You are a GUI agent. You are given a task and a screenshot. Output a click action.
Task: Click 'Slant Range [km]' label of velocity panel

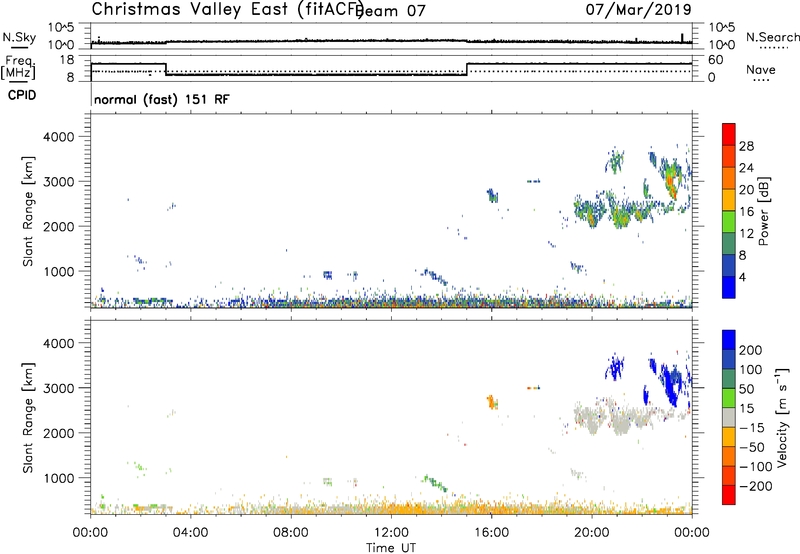tap(28, 418)
